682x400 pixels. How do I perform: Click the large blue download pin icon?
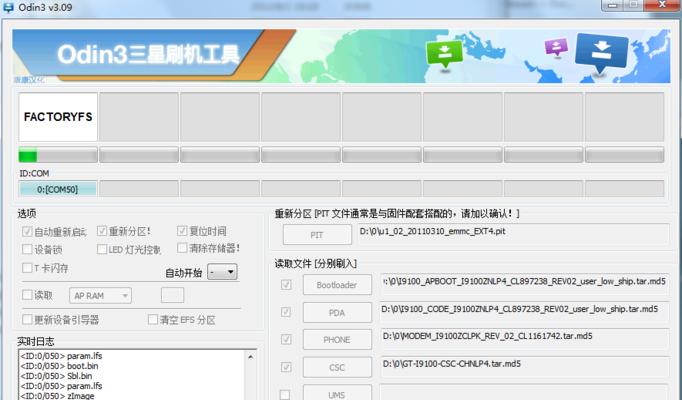602,52
